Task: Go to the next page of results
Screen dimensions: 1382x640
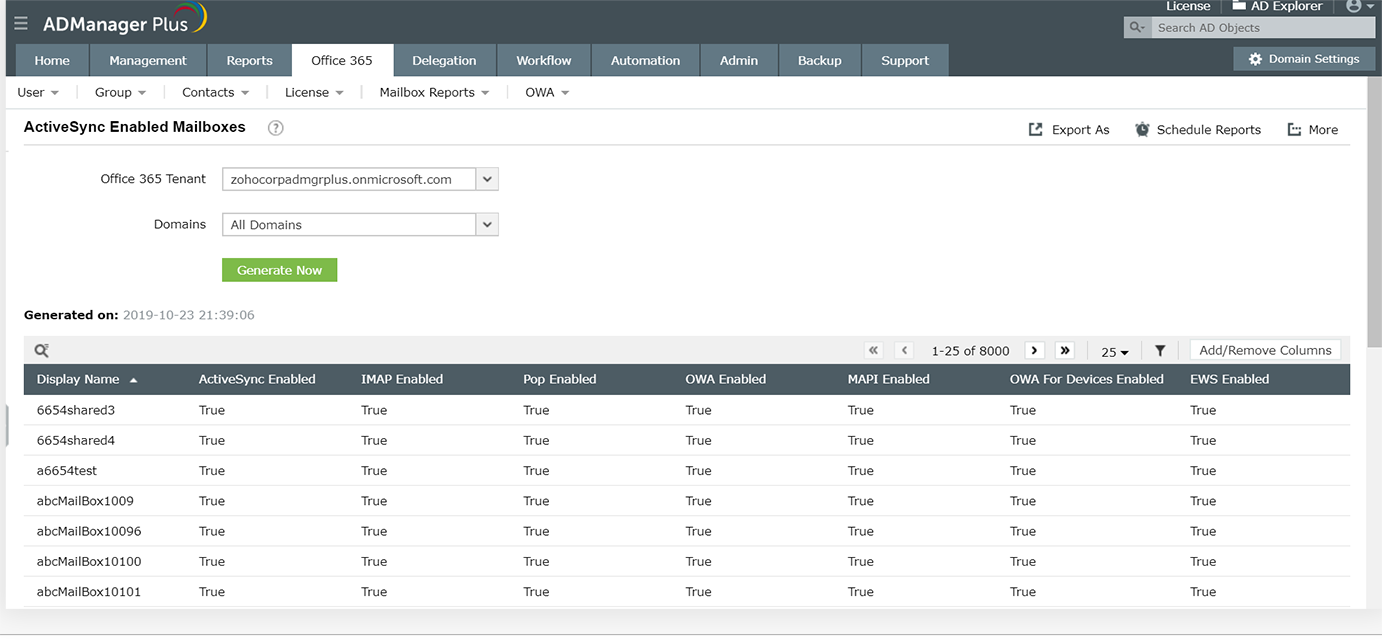Action: pos(1034,350)
